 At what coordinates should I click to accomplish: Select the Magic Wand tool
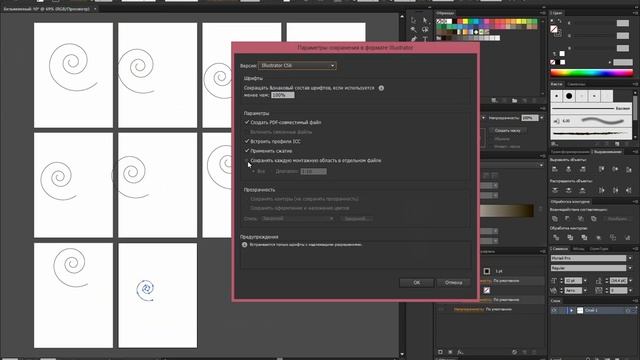(413, 30)
